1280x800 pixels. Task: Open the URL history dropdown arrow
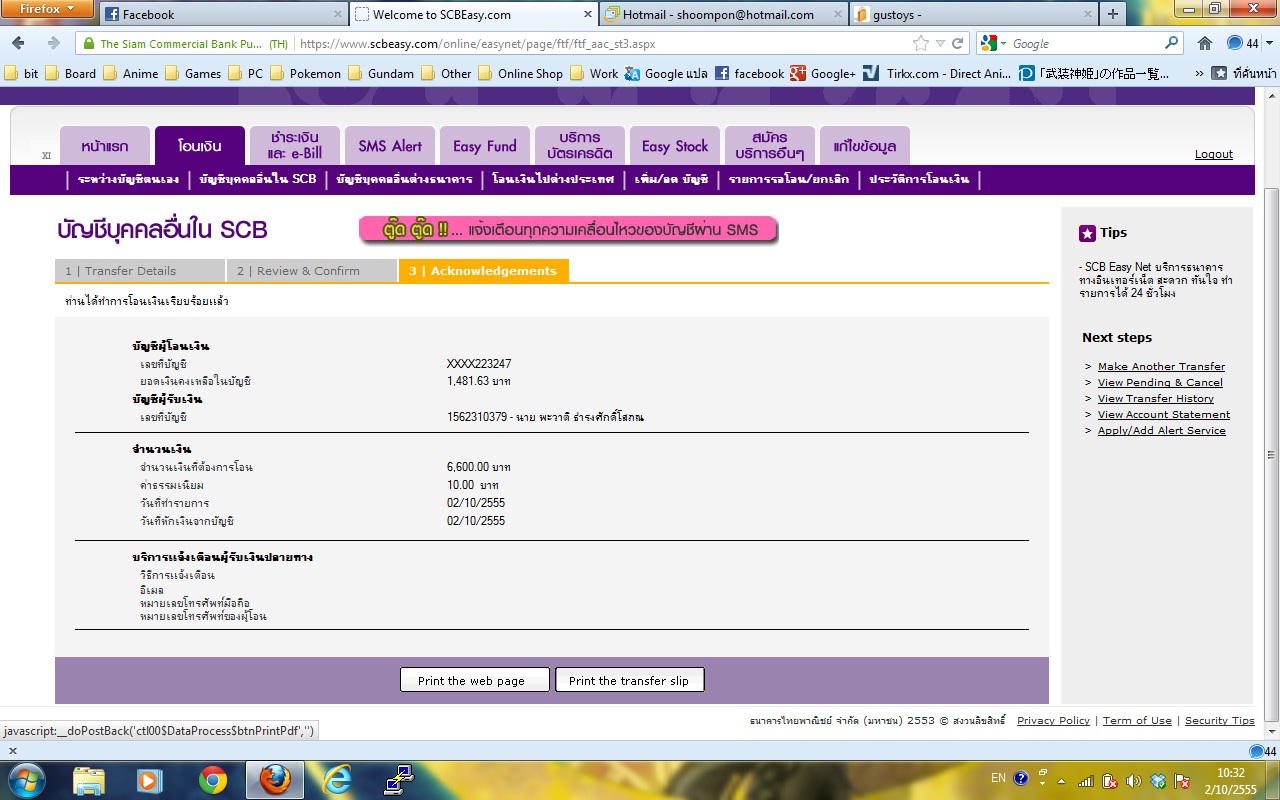point(940,43)
